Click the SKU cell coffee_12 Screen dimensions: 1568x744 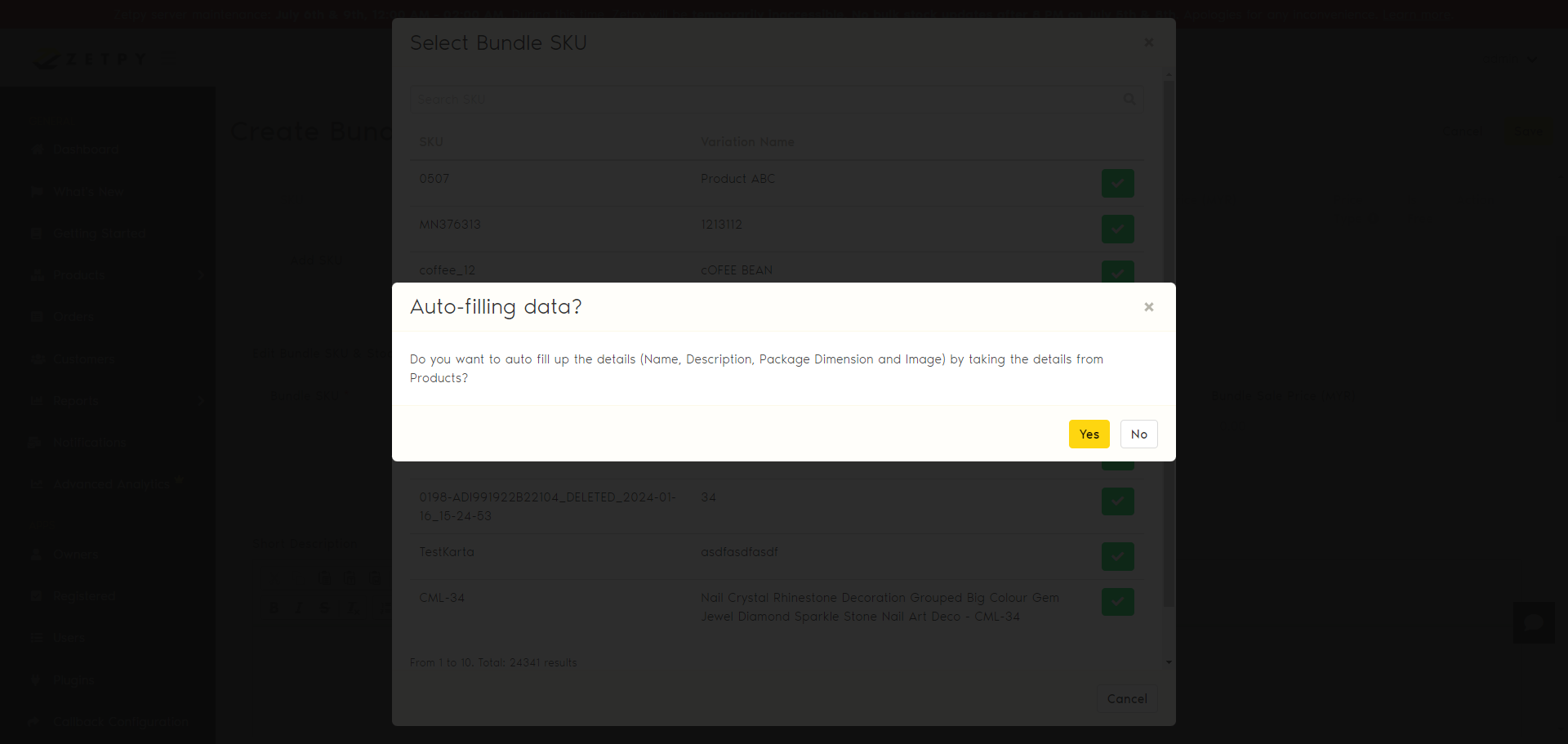pos(447,270)
